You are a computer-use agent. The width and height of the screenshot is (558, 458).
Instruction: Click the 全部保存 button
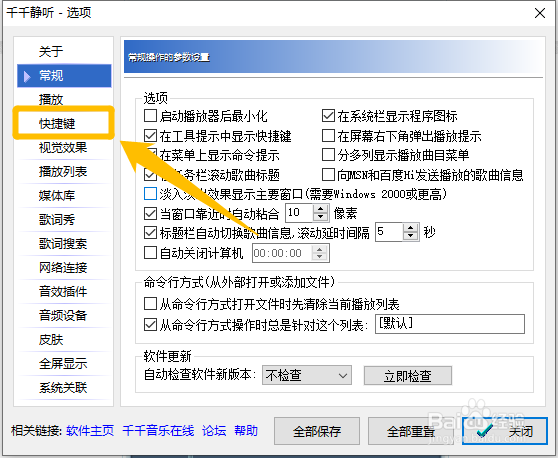click(x=317, y=431)
